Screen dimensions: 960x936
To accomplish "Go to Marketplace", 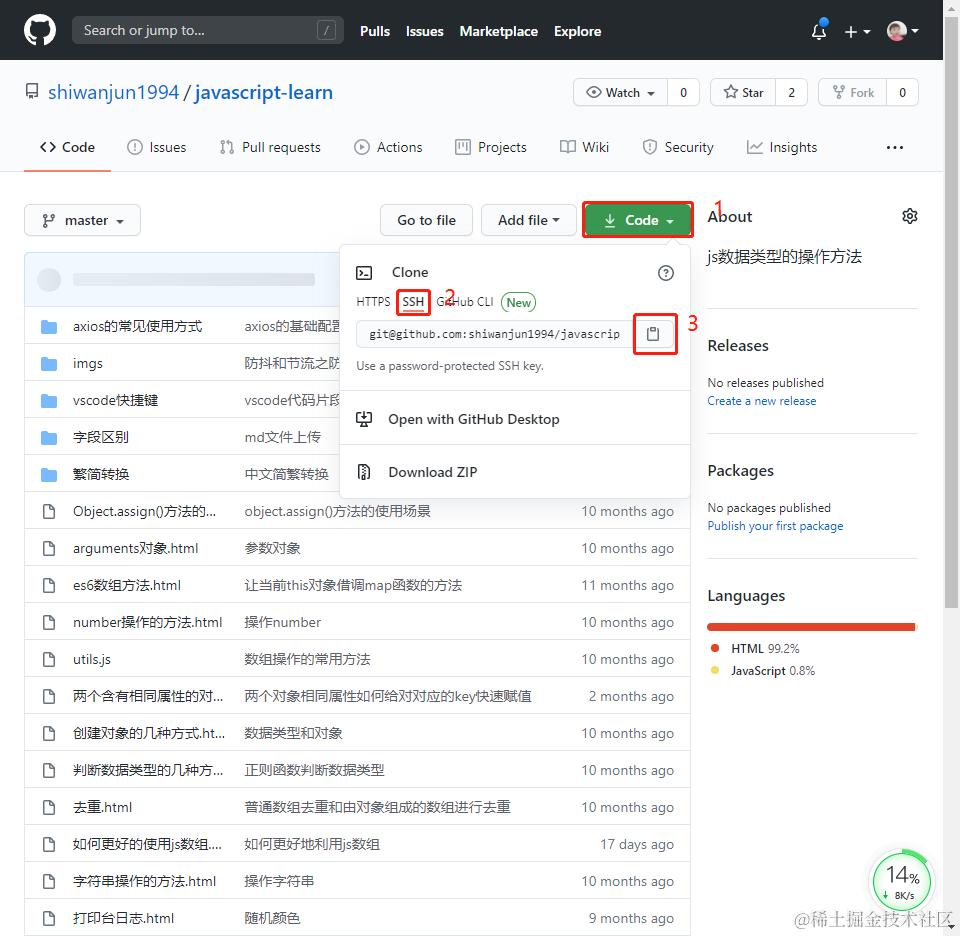I will 498,31.
